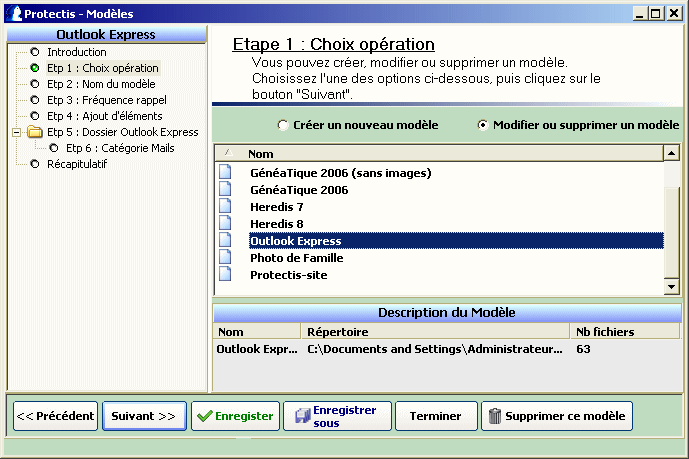Select Modifier ou supprimer un modèle option
Viewport: 689px width, 459px height.
[x=482, y=125]
